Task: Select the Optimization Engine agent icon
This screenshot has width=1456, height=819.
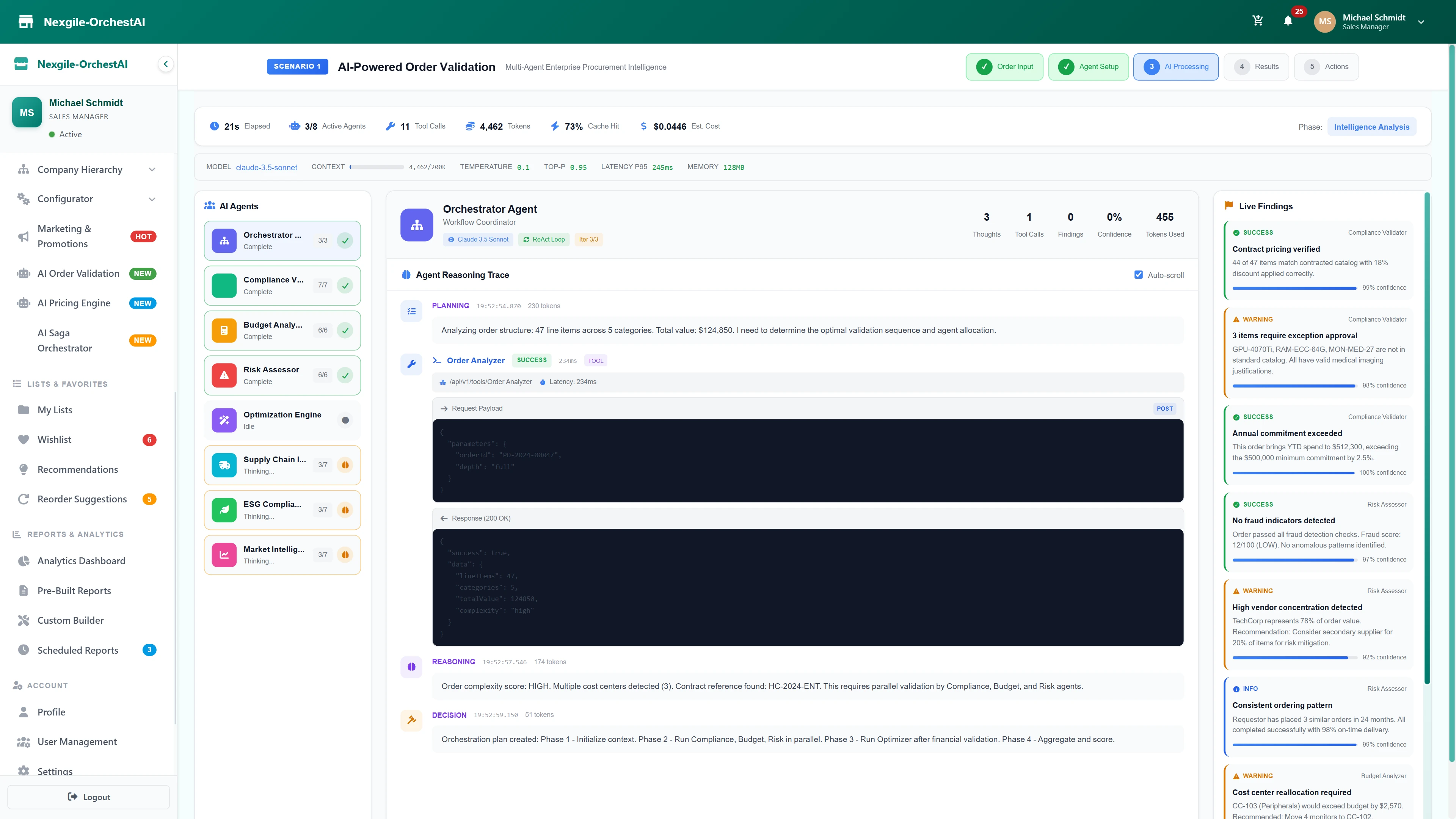Action: (x=224, y=420)
